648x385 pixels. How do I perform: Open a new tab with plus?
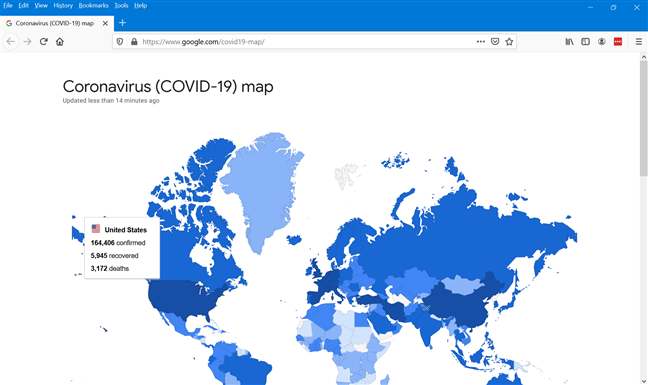click(x=122, y=23)
